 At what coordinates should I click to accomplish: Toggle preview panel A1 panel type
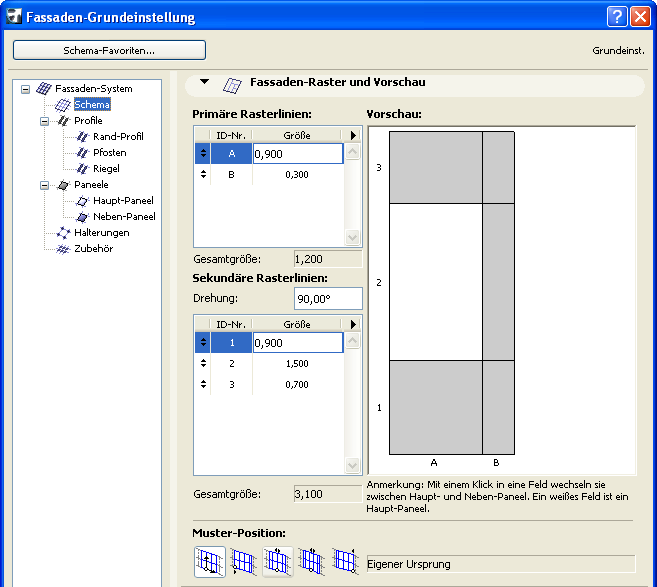pos(436,407)
